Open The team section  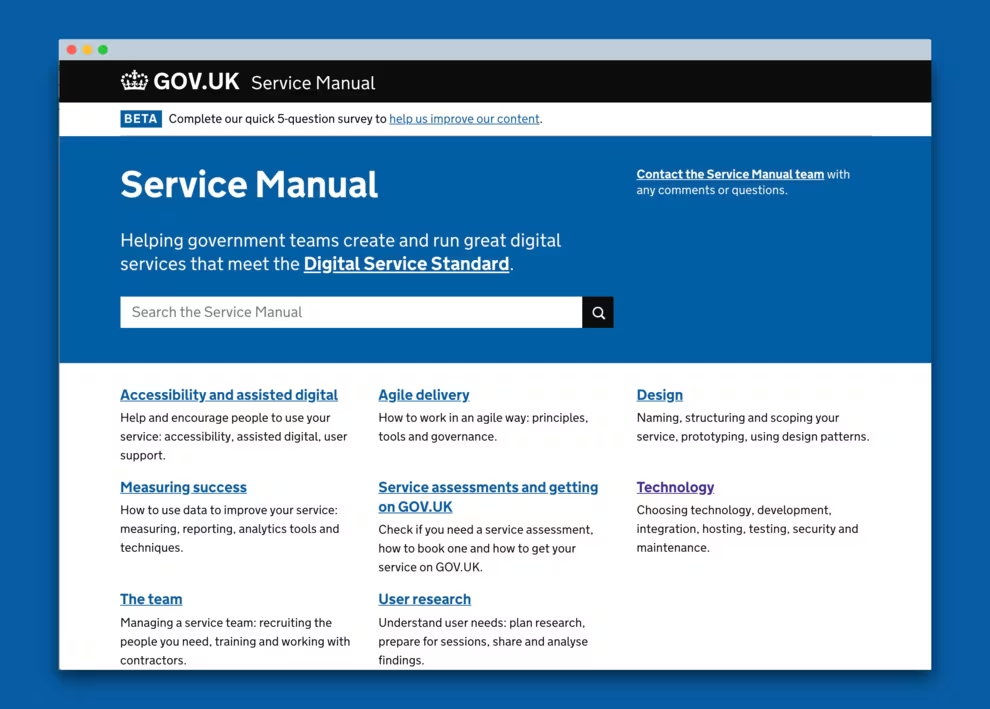click(151, 598)
